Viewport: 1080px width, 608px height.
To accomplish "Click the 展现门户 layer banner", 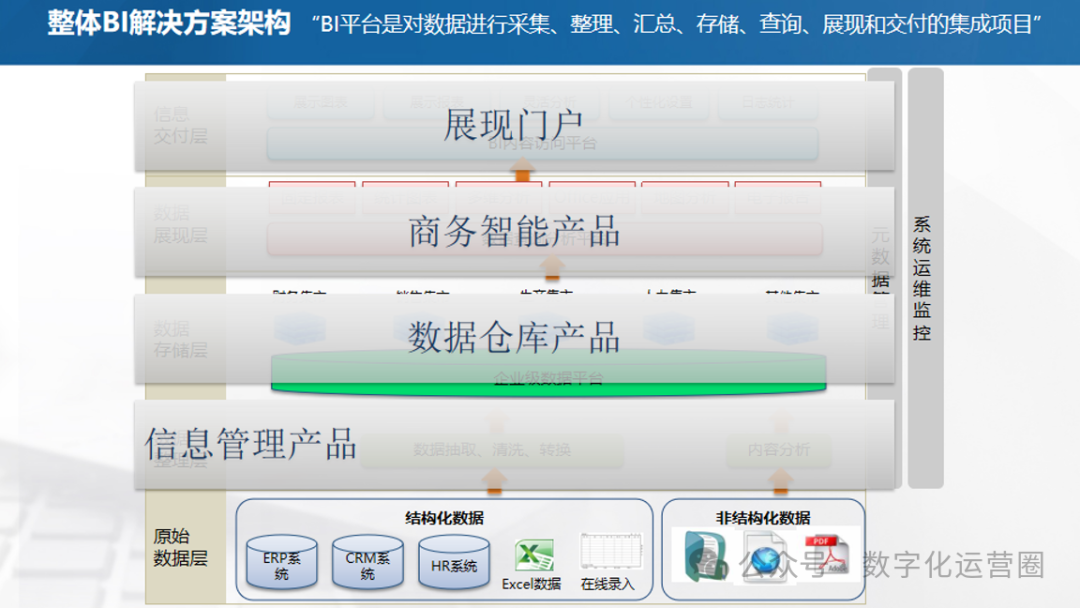I will (514, 126).
